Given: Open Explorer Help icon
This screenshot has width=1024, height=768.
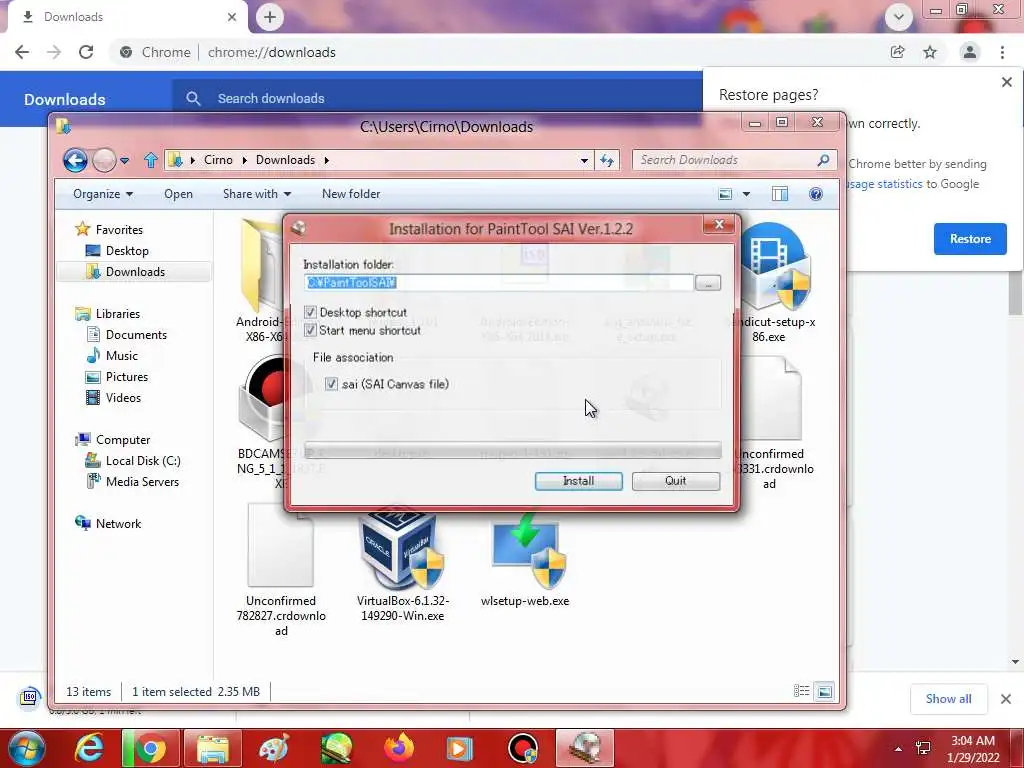Looking at the screenshot, I should [816, 194].
